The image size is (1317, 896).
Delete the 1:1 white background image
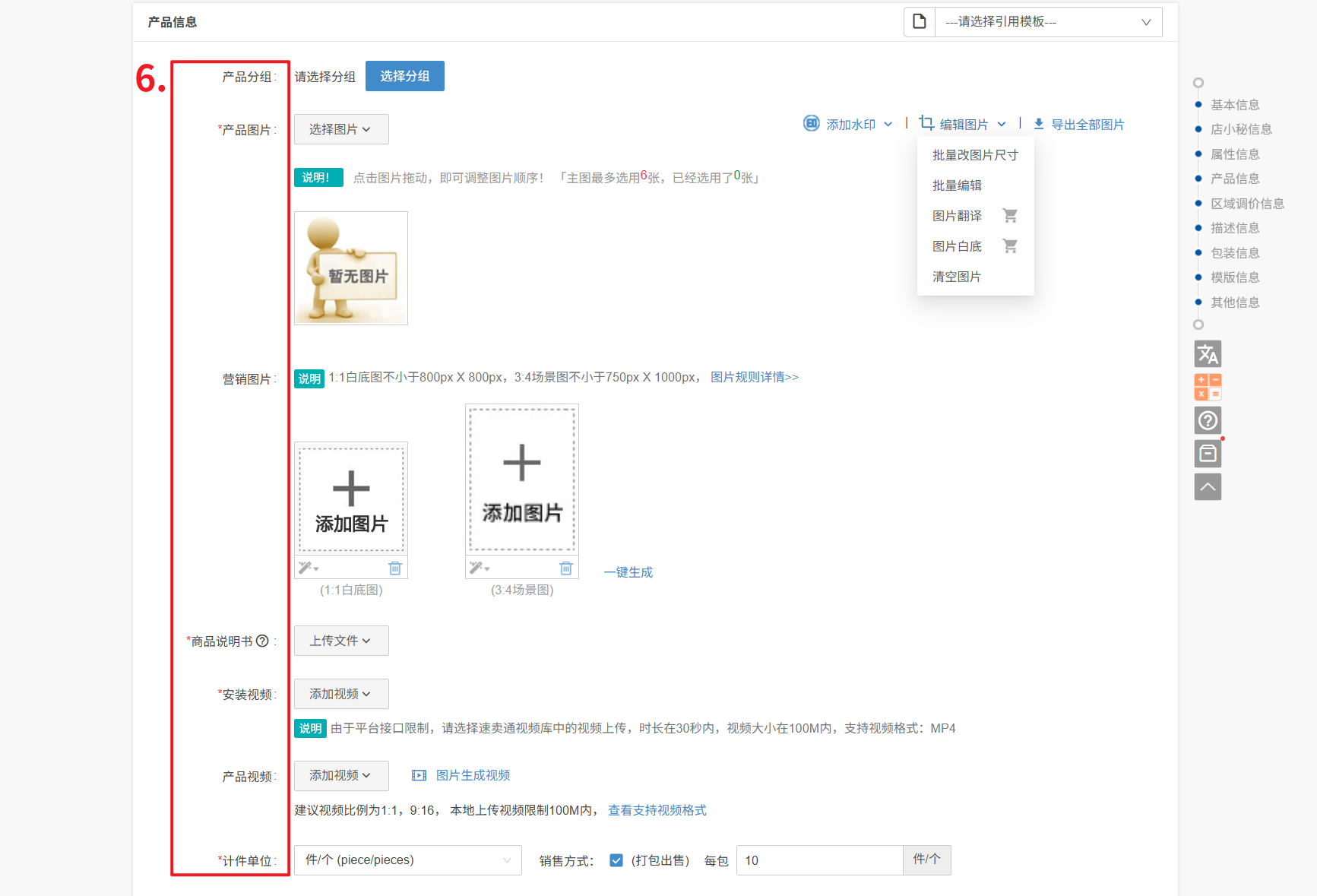point(395,568)
